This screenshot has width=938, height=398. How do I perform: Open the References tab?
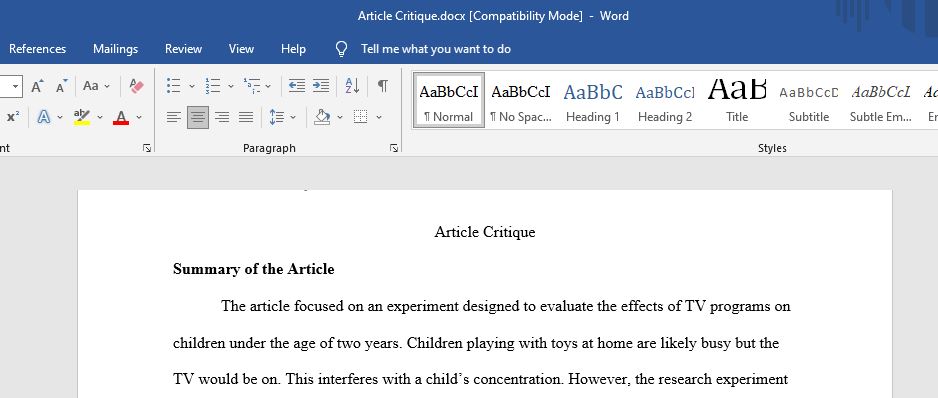pyautogui.click(x=37, y=49)
